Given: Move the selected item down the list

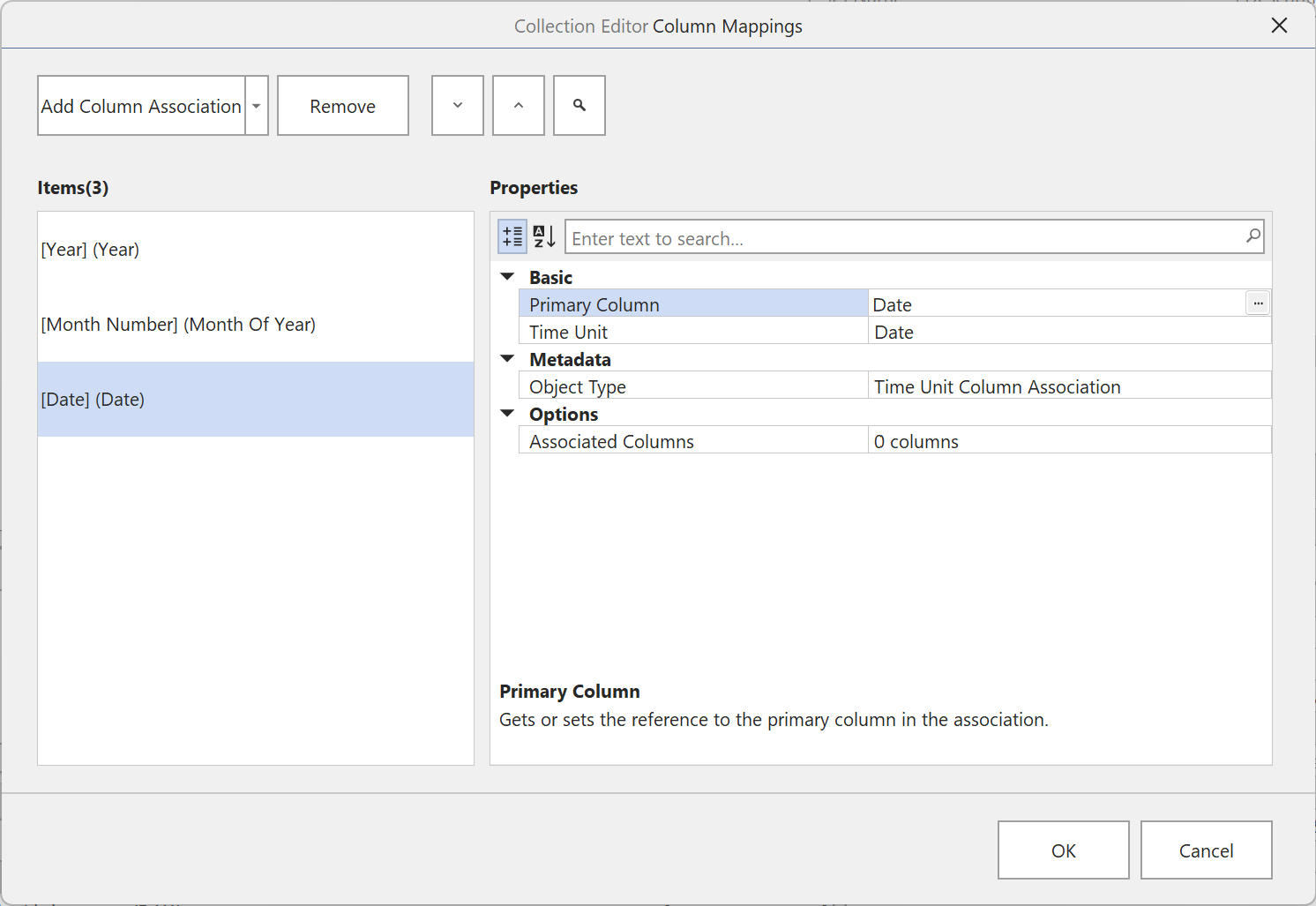Looking at the screenshot, I should (x=457, y=105).
